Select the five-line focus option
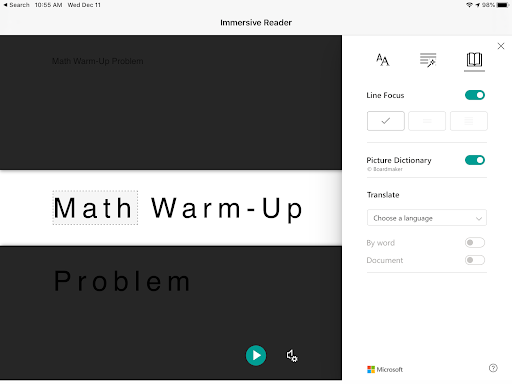 pos(469,121)
